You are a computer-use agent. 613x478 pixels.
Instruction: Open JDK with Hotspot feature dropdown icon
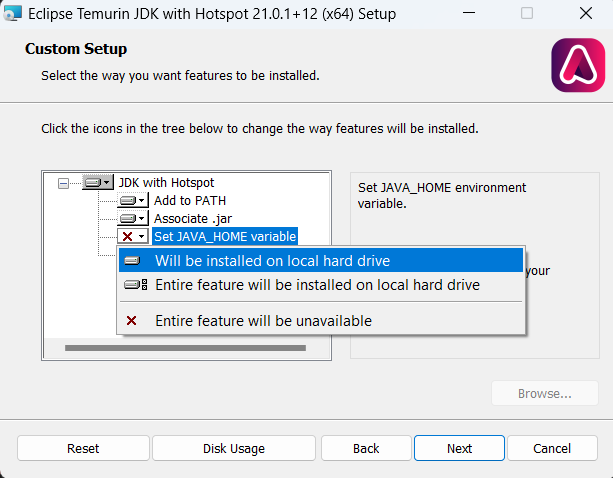pyautogui.click(x=98, y=183)
